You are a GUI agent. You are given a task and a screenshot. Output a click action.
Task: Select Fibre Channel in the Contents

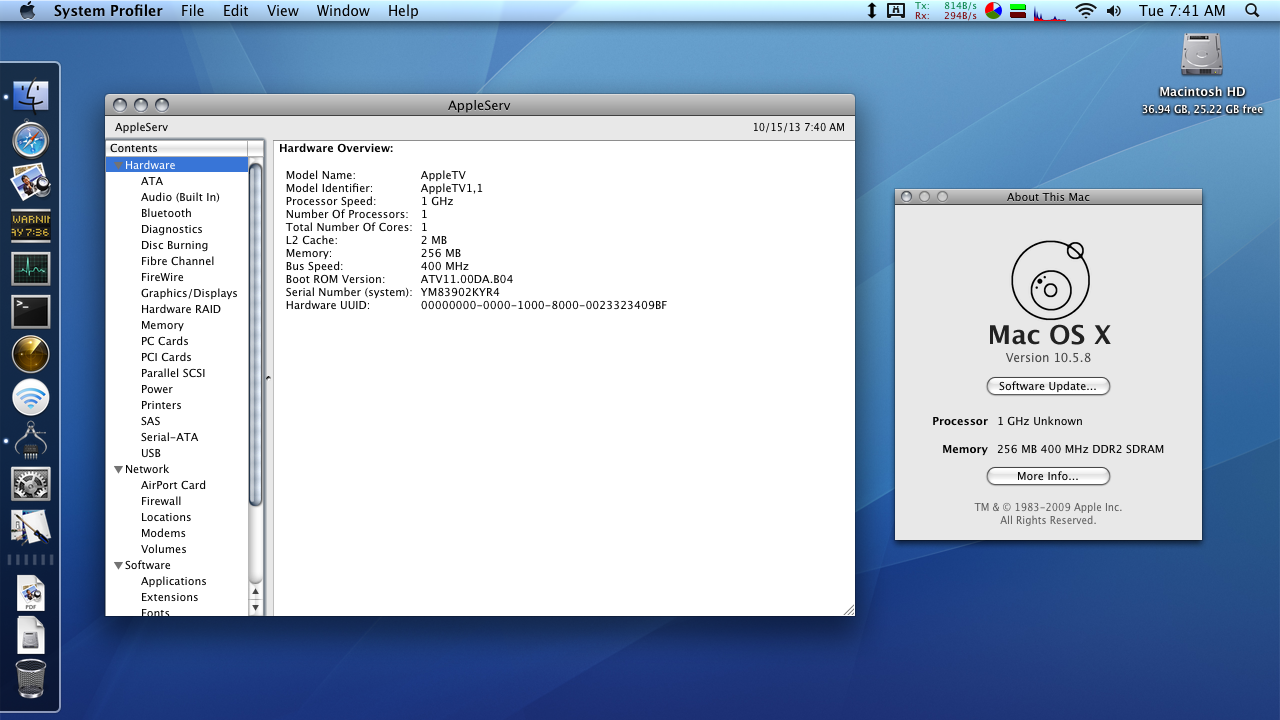click(178, 261)
